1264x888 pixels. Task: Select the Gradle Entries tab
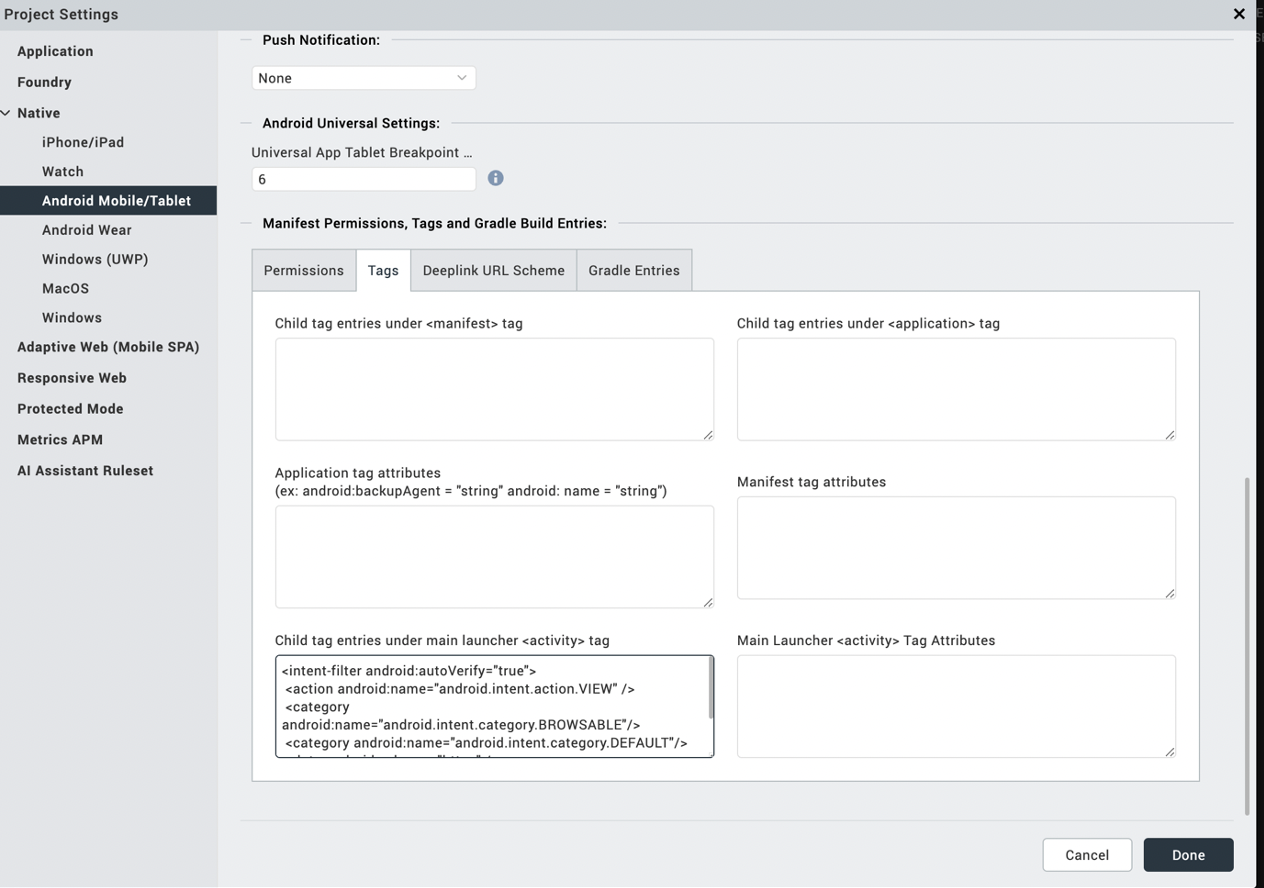[x=634, y=270]
